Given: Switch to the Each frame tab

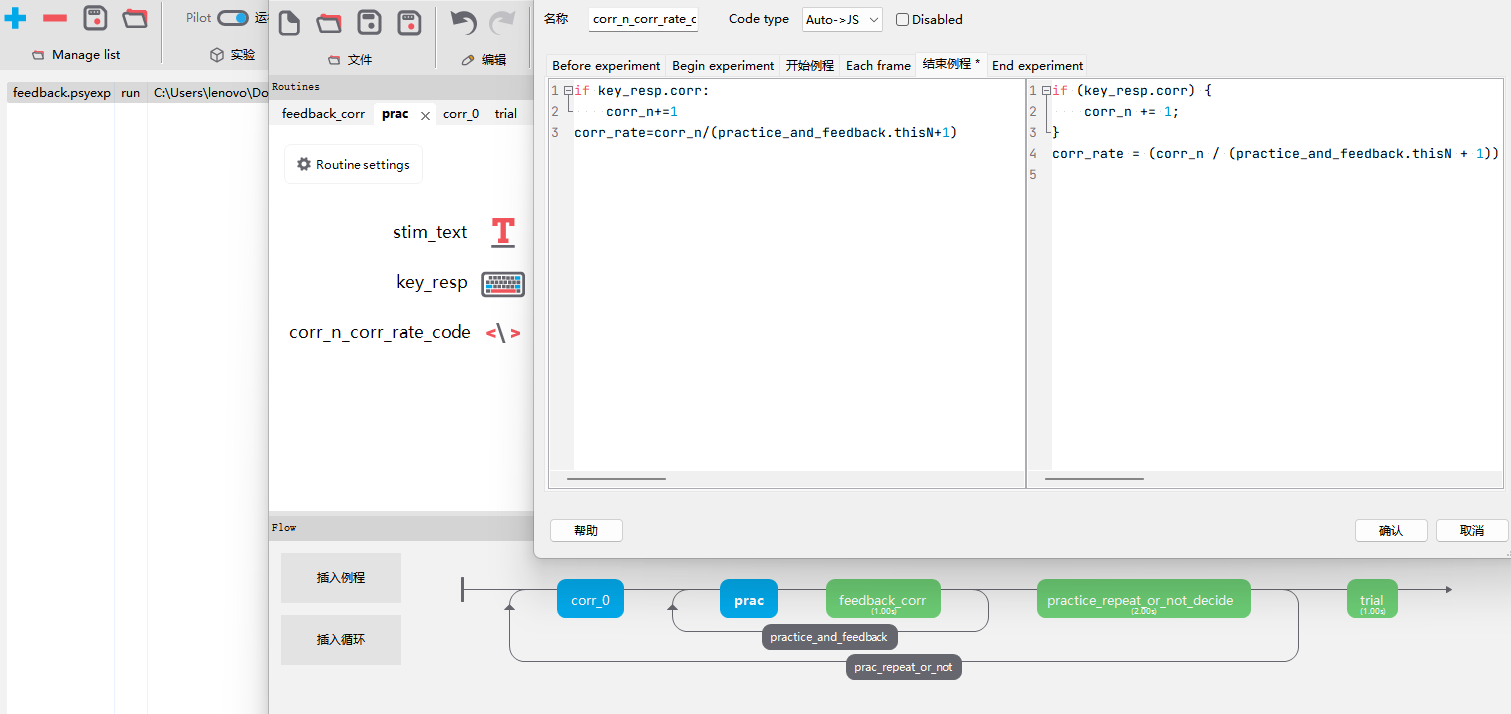Looking at the screenshot, I should [878, 65].
